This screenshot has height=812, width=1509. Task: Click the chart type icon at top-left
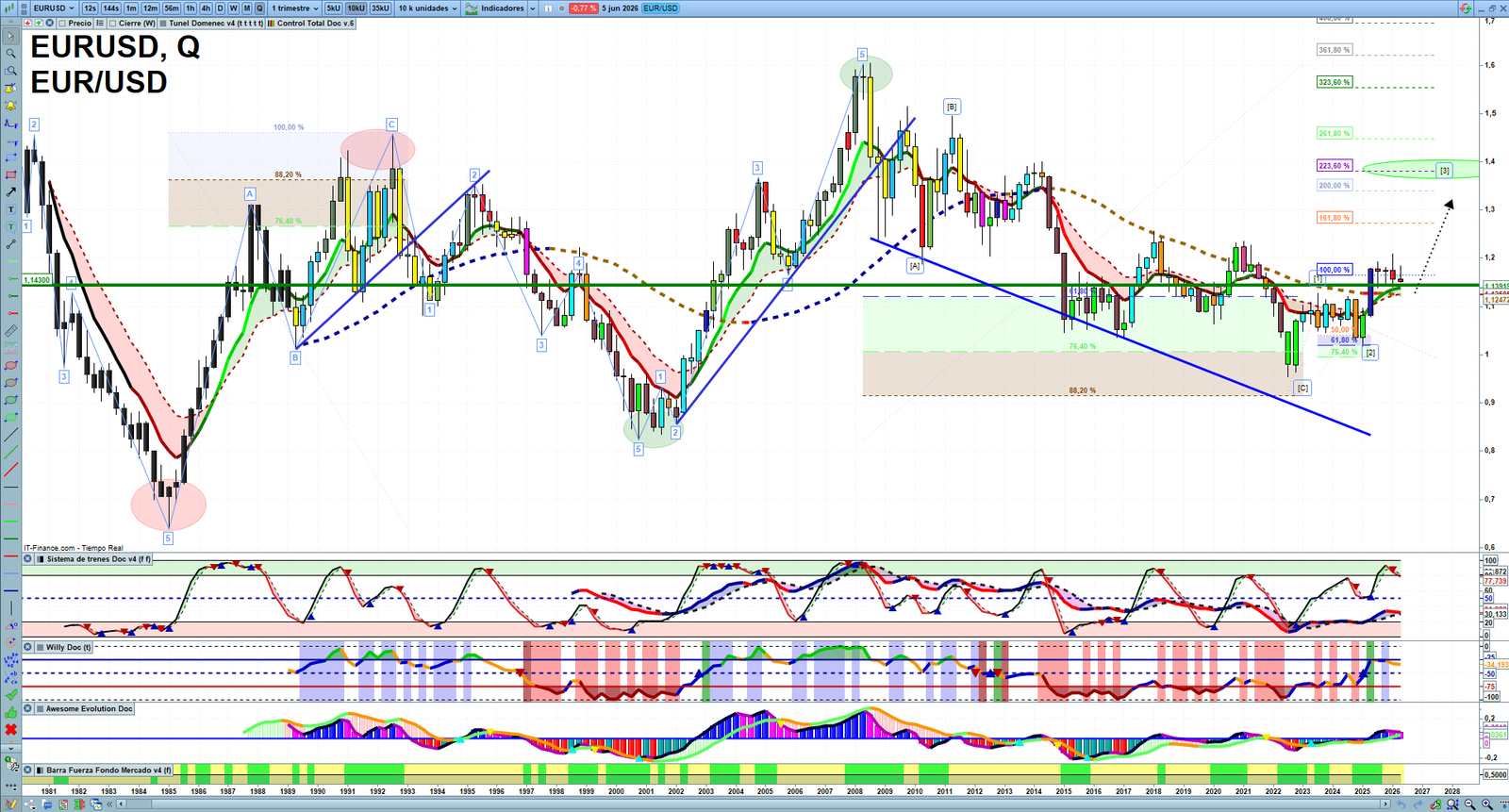click(9, 8)
